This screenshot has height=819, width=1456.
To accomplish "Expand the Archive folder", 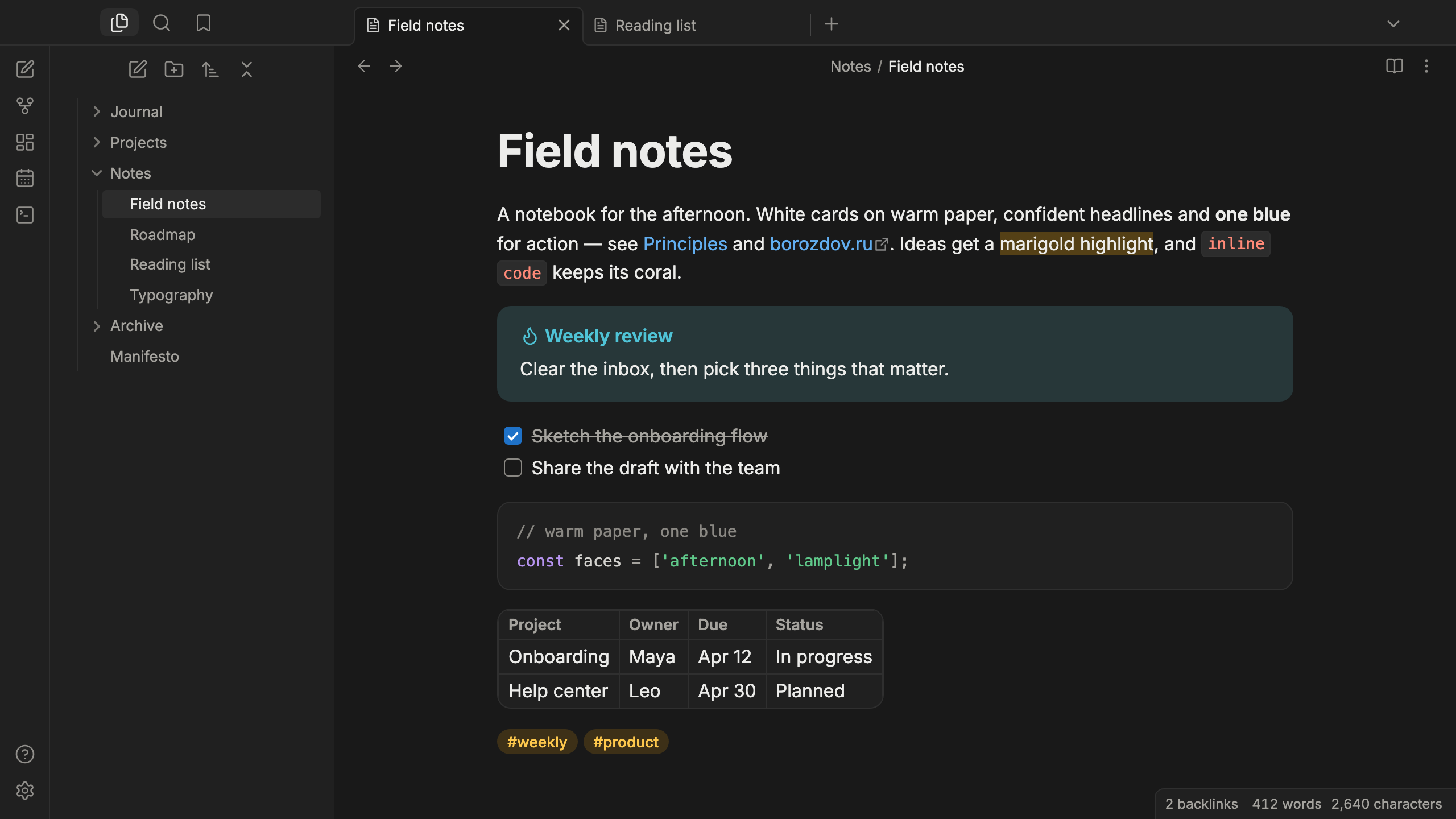I will pos(97,326).
